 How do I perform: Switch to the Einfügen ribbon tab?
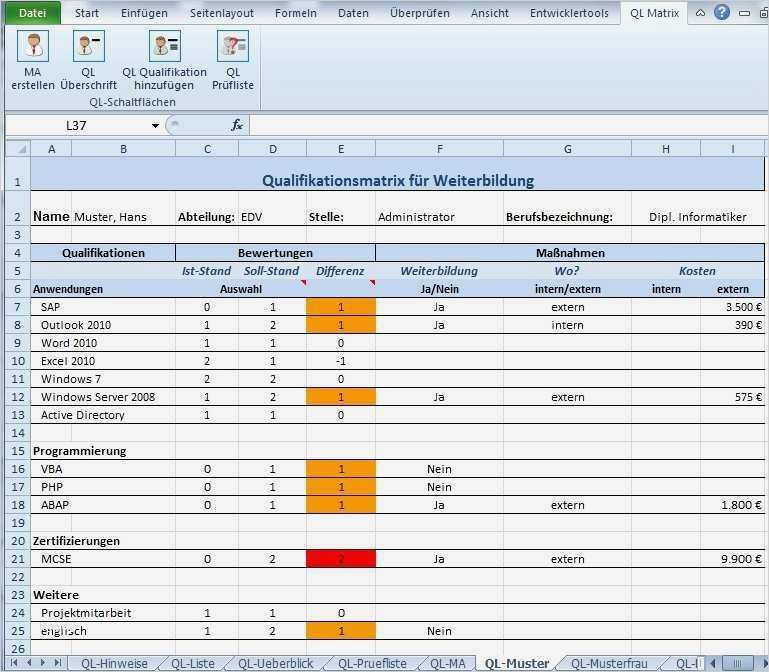pyautogui.click(x=144, y=13)
